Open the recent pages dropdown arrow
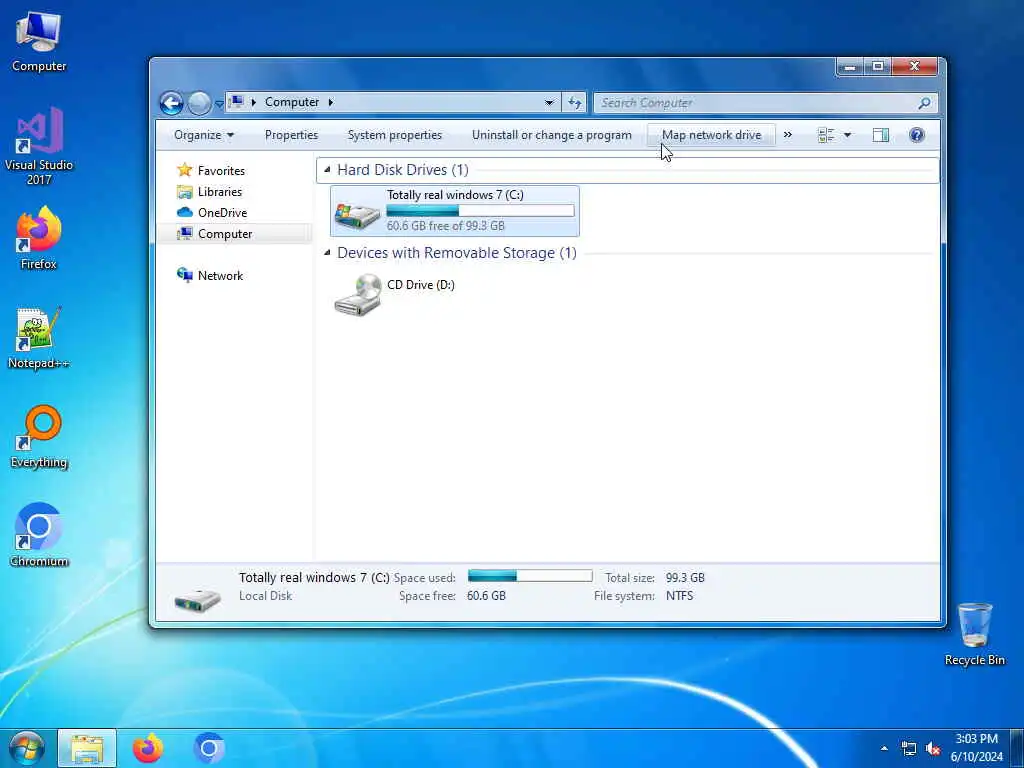Image resolution: width=1024 pixels, height=768 pixels. (x=219, y=103)
